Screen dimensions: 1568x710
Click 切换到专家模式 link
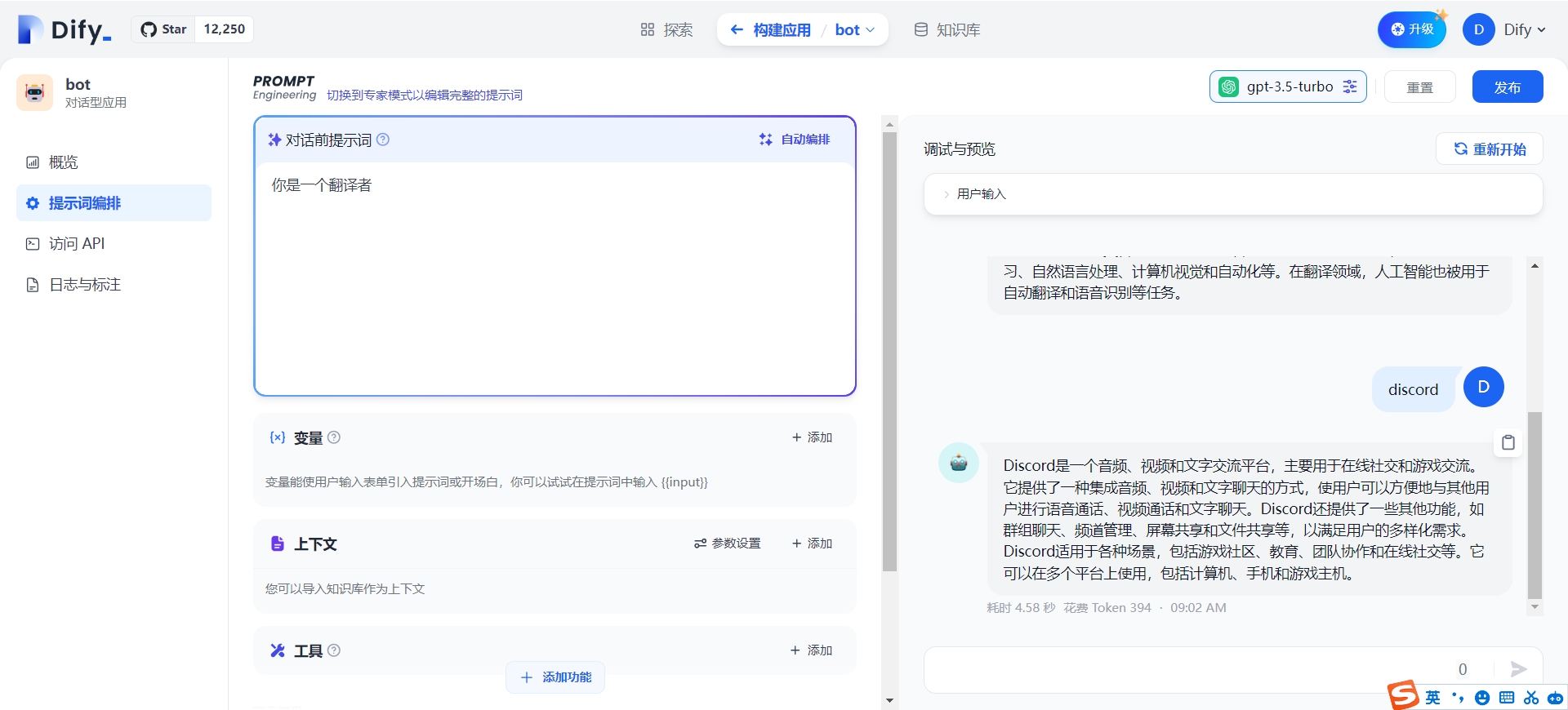coord(424,95)
